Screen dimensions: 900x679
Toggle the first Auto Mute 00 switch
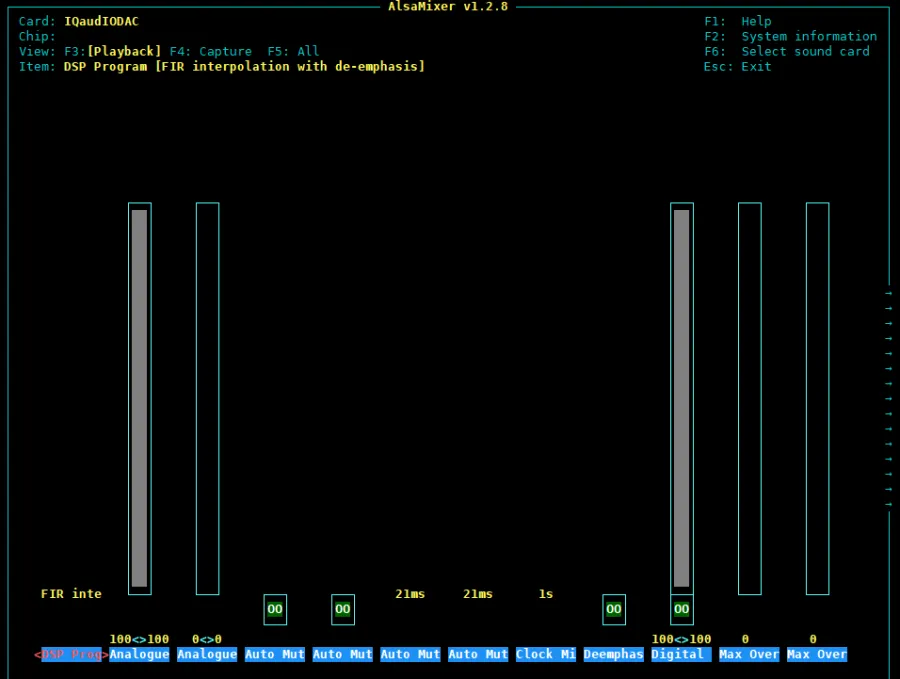[x=275, y=609]
